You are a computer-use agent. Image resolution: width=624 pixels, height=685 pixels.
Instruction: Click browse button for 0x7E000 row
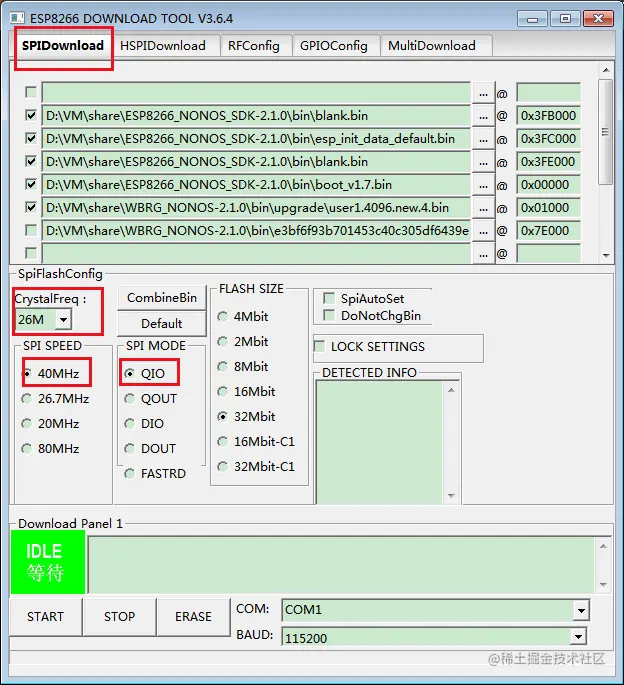click(x=483, y=232)
